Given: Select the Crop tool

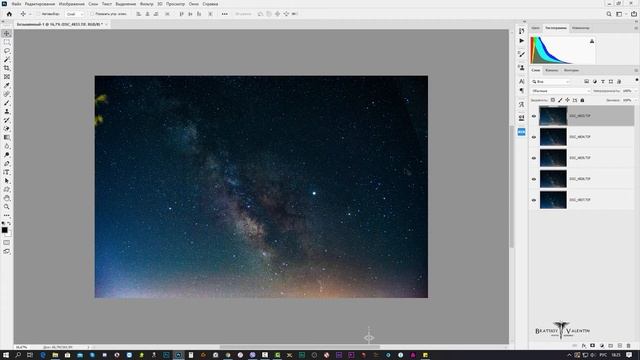Looking at the screenshot, I should click(x=7, y=68).
